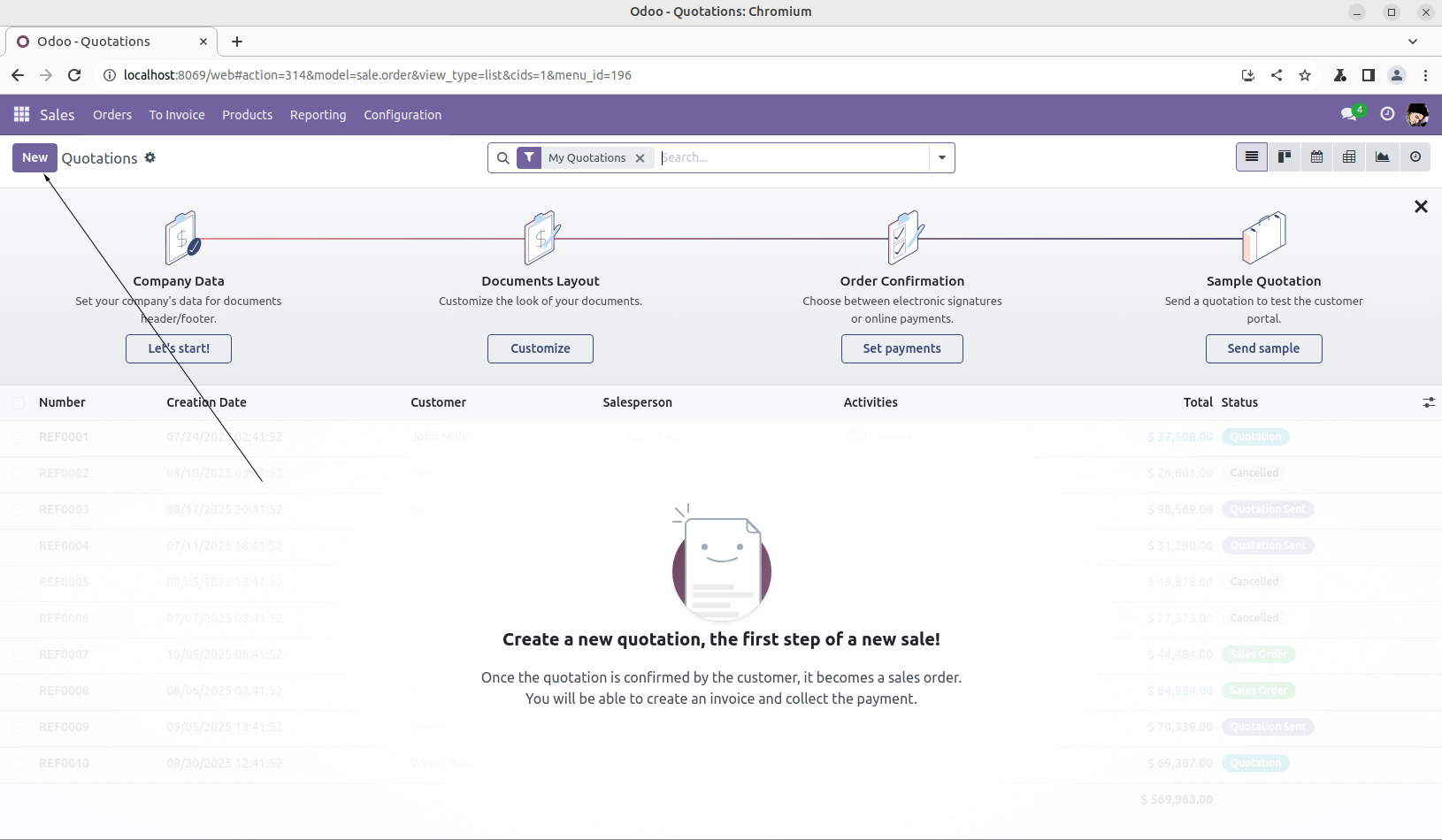Open the browser tab list chevron
This screenshot has height=840, width=1442.
pos(1413,42)
